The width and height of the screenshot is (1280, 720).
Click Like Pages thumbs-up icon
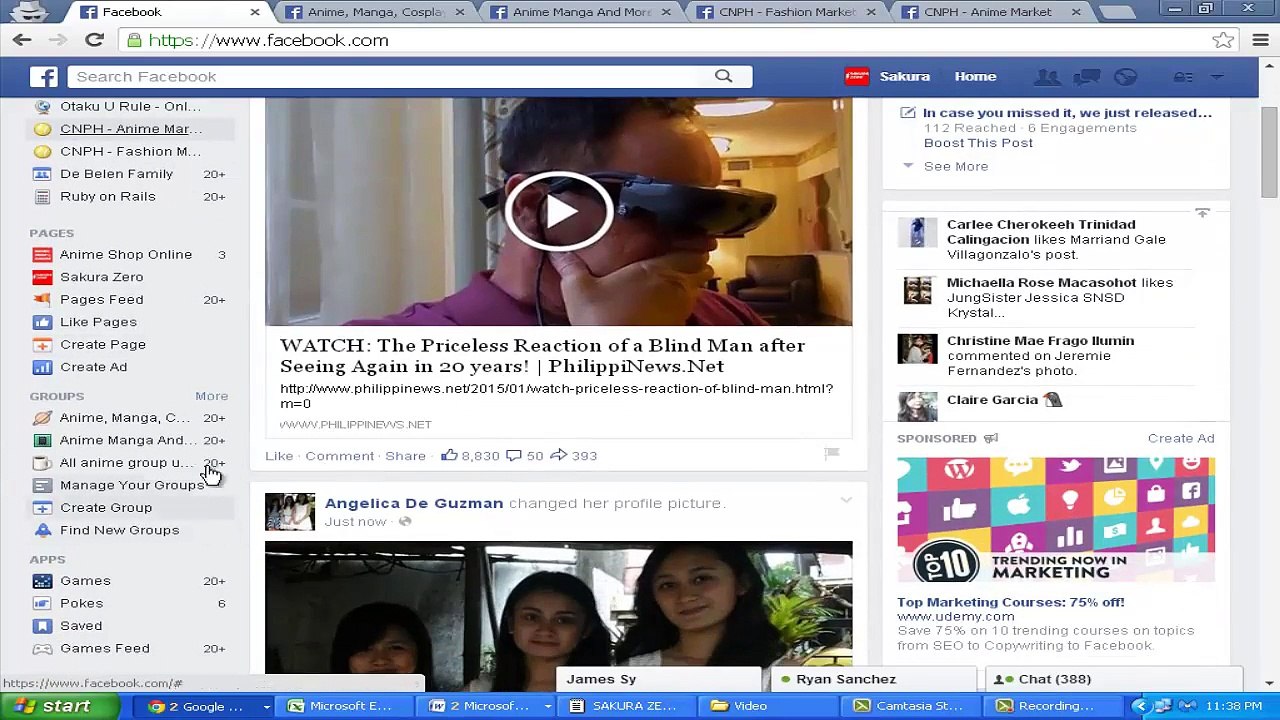point(42,322)
